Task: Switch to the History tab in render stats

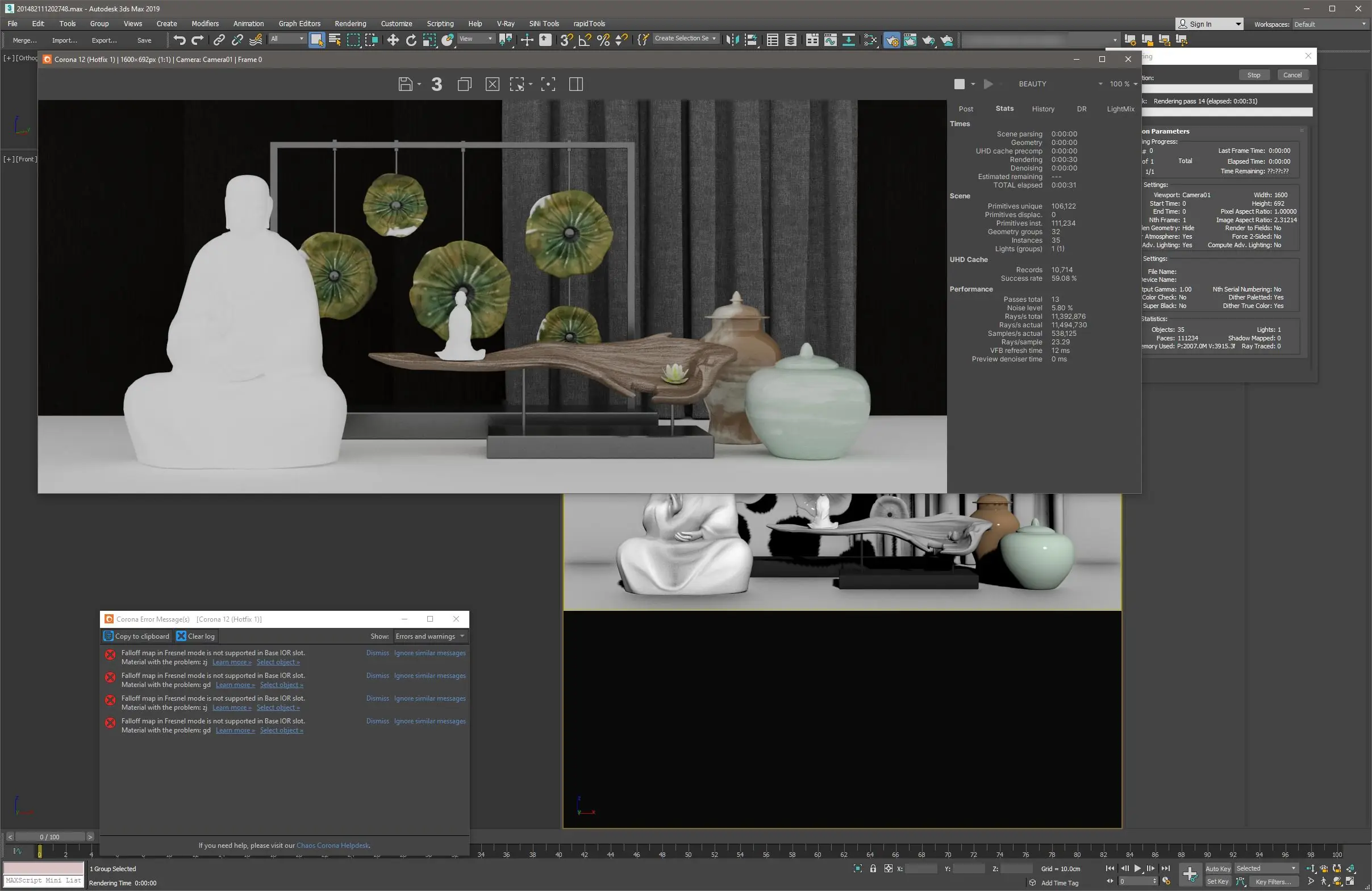Action: click(1044, 109)
